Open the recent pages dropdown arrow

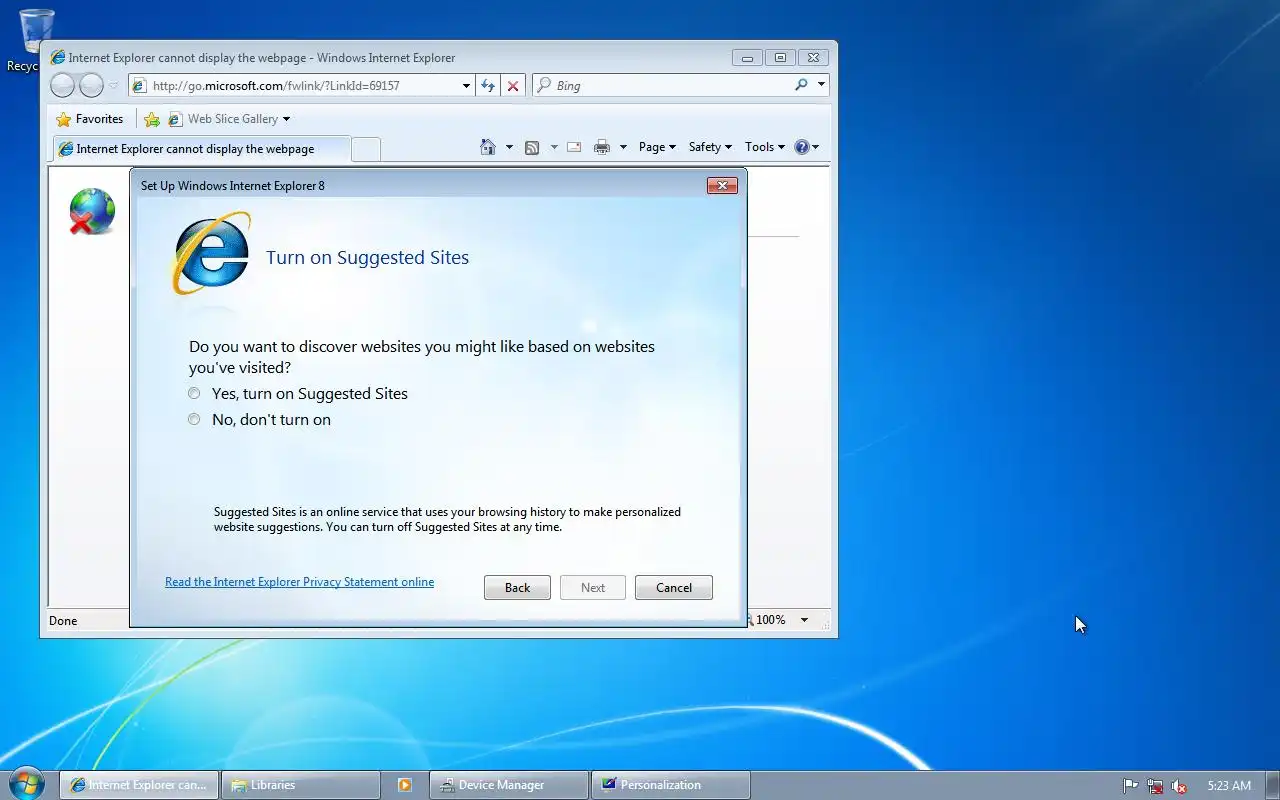[x=113, y=86]
